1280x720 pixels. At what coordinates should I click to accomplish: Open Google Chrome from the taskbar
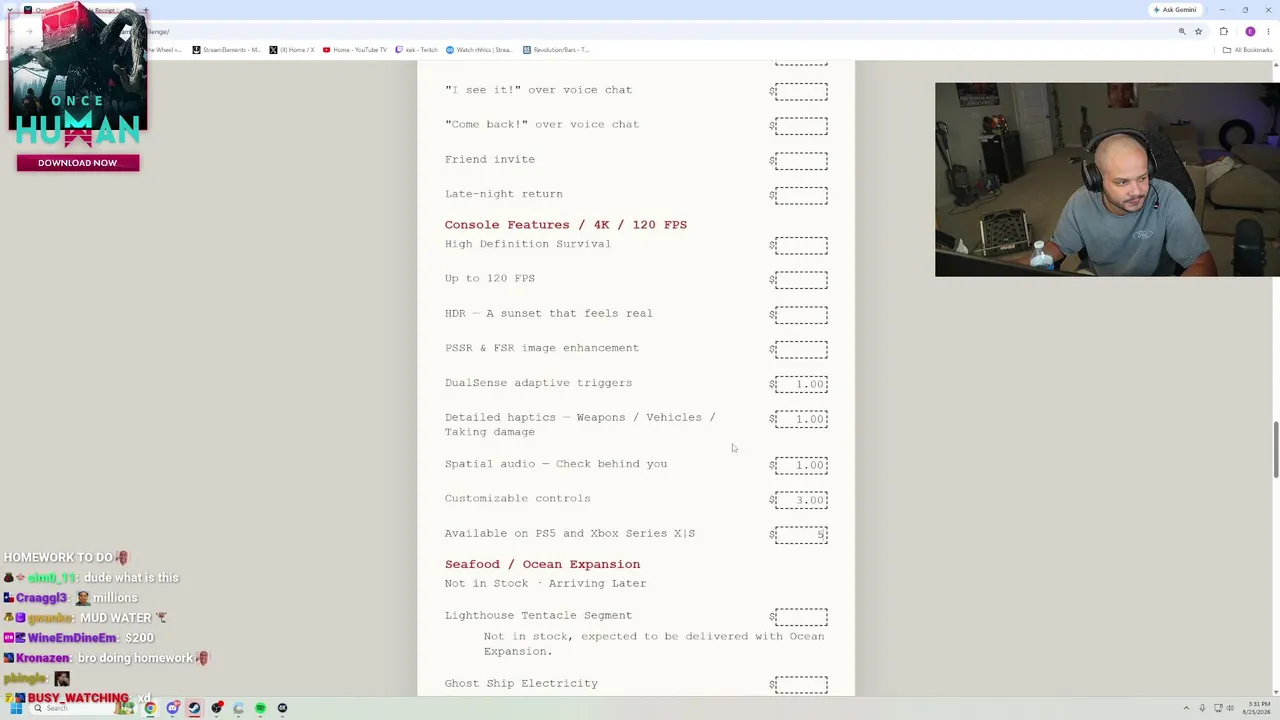coord(150,708)
